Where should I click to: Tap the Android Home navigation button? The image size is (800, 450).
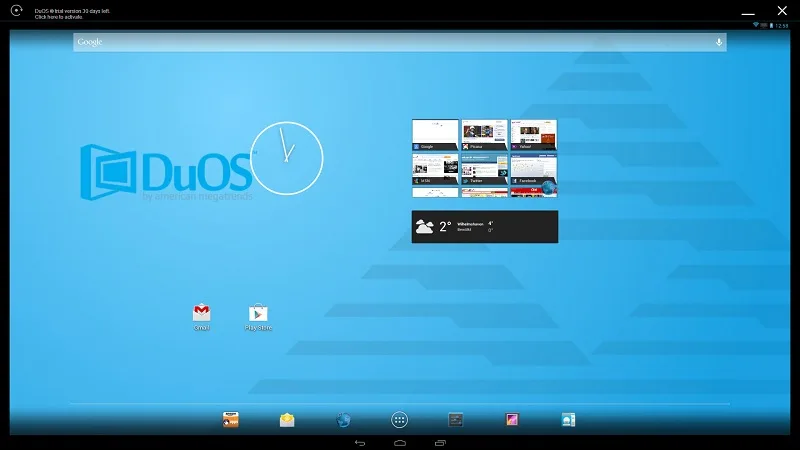[x=400, y=443]
